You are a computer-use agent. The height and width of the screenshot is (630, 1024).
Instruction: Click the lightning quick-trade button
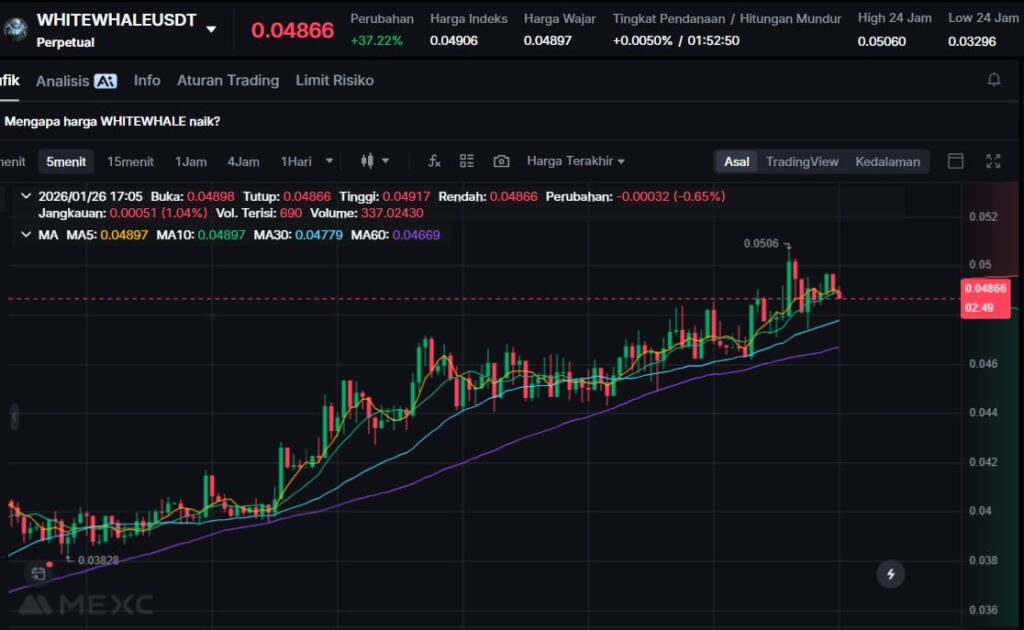tap(890, 574)
